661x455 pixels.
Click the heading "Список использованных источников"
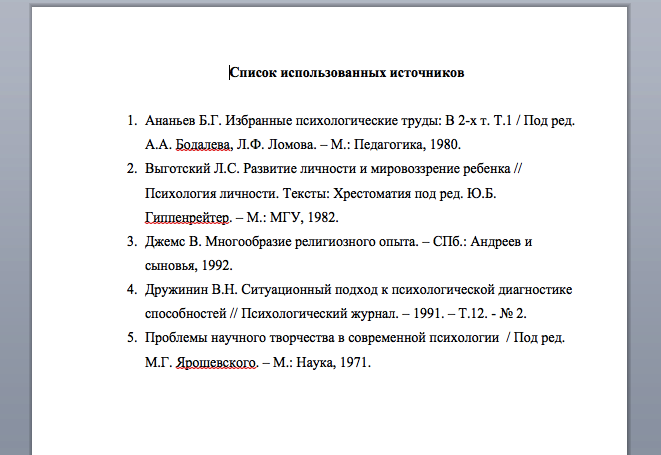(346, 73)
